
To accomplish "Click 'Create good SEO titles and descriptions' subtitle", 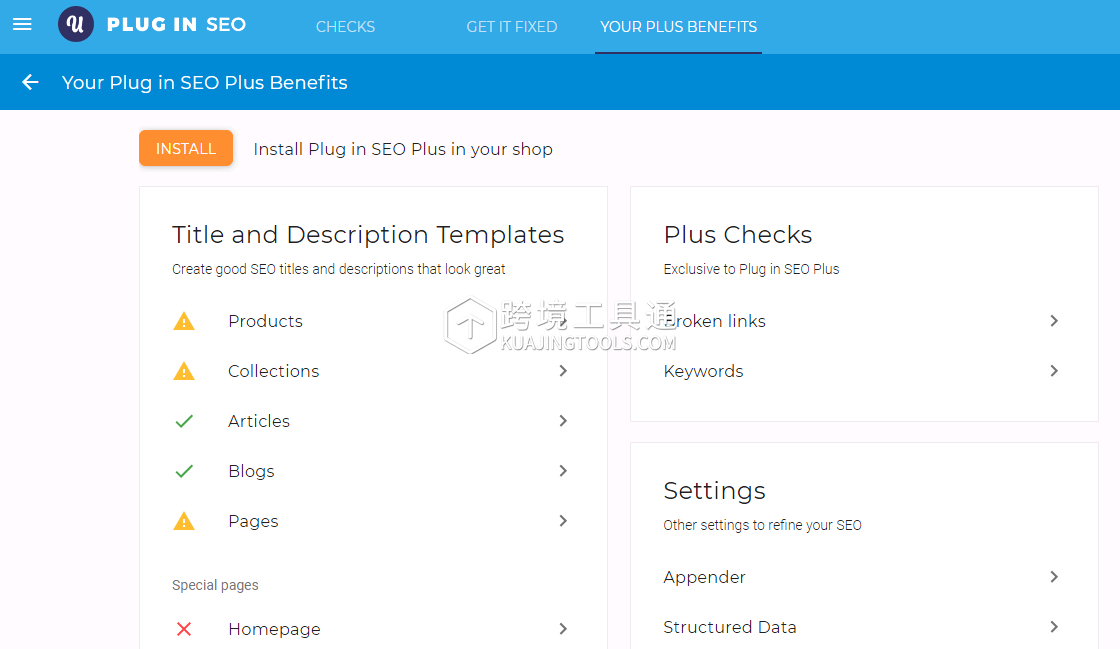I will (339, 269).
